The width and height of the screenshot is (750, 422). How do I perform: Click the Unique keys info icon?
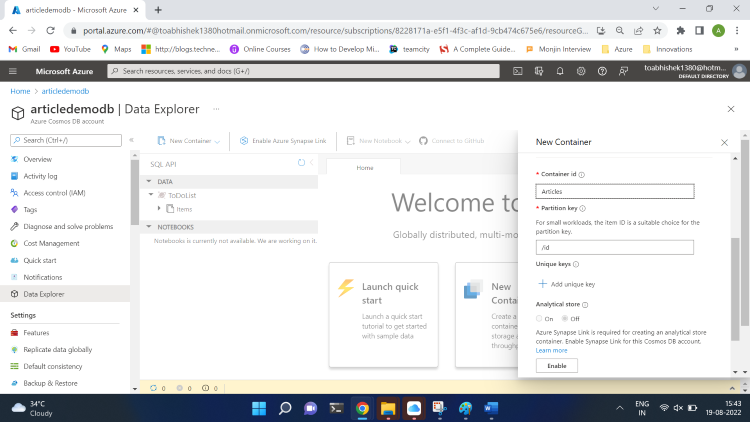coord(576,264)
